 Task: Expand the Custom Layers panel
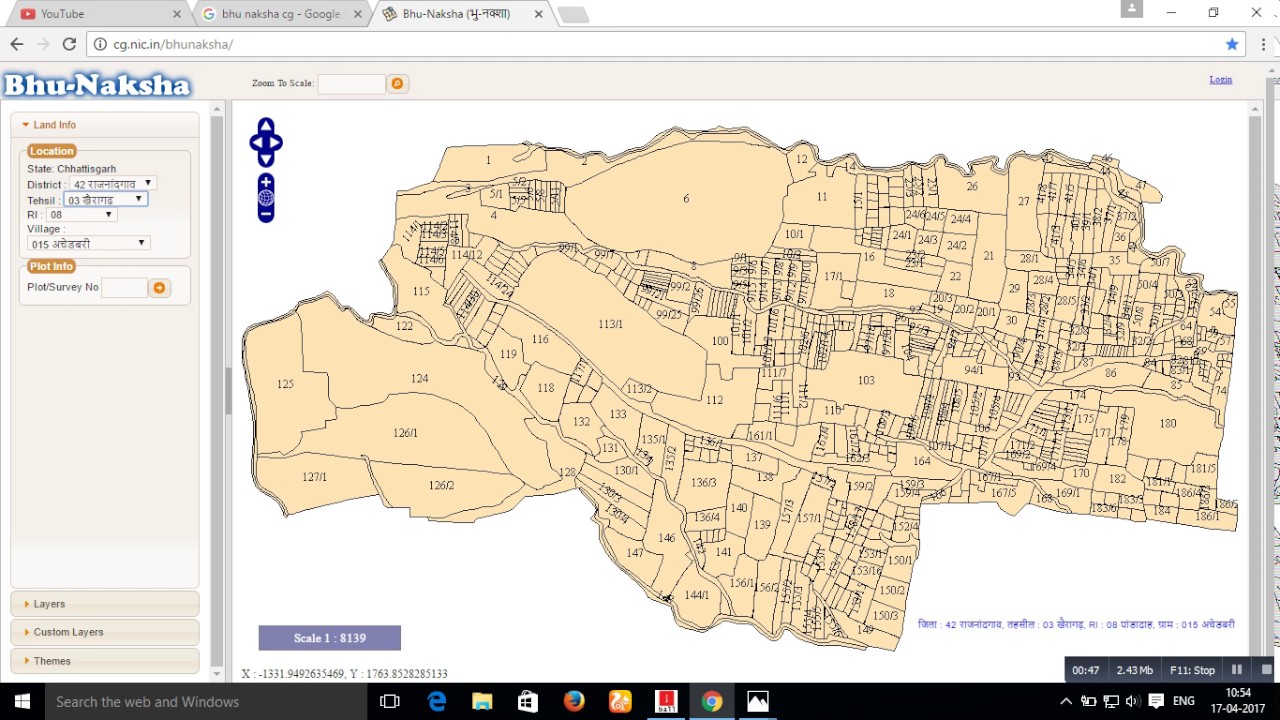pos(105,632)
